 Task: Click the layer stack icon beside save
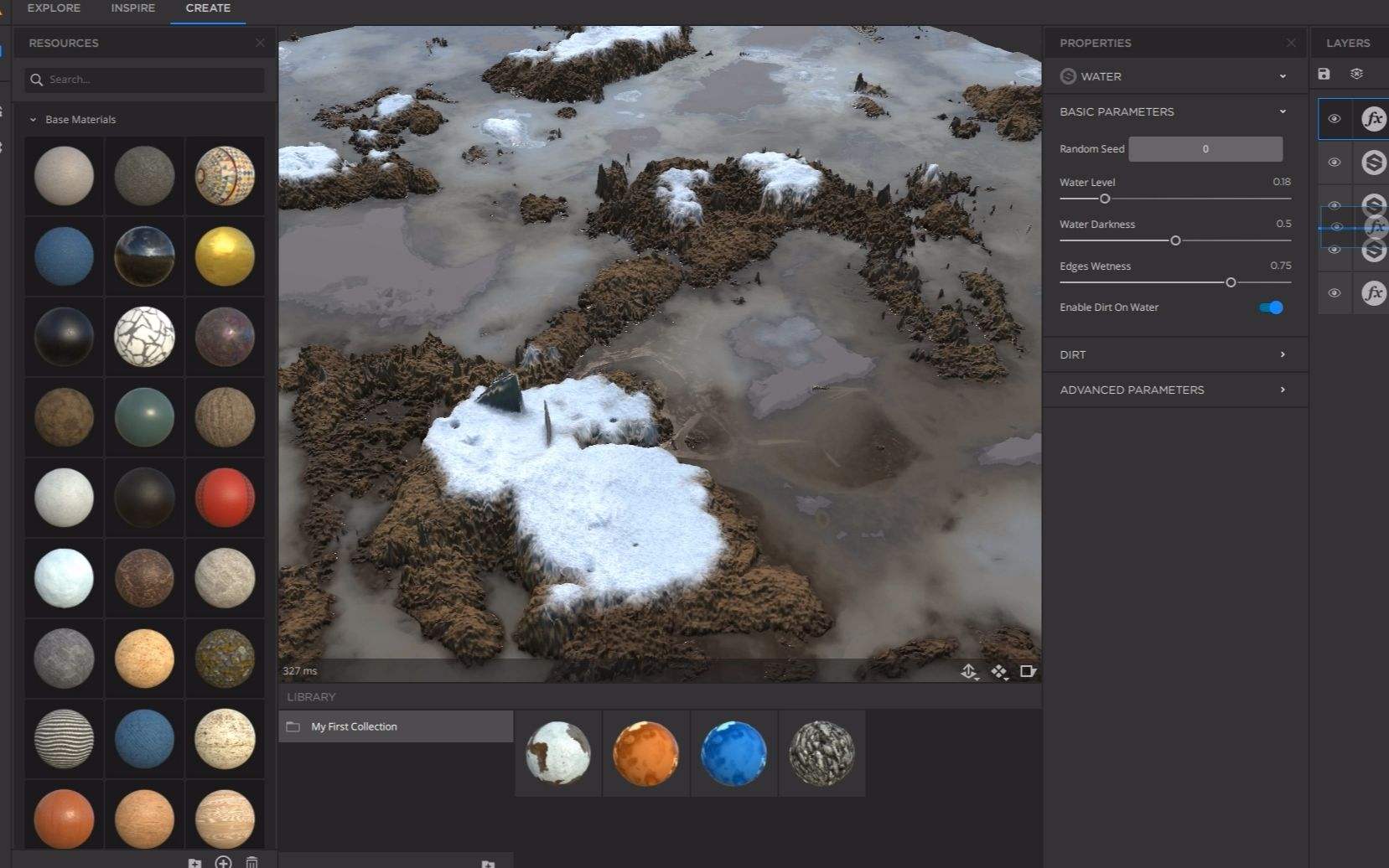(1356, 75)
